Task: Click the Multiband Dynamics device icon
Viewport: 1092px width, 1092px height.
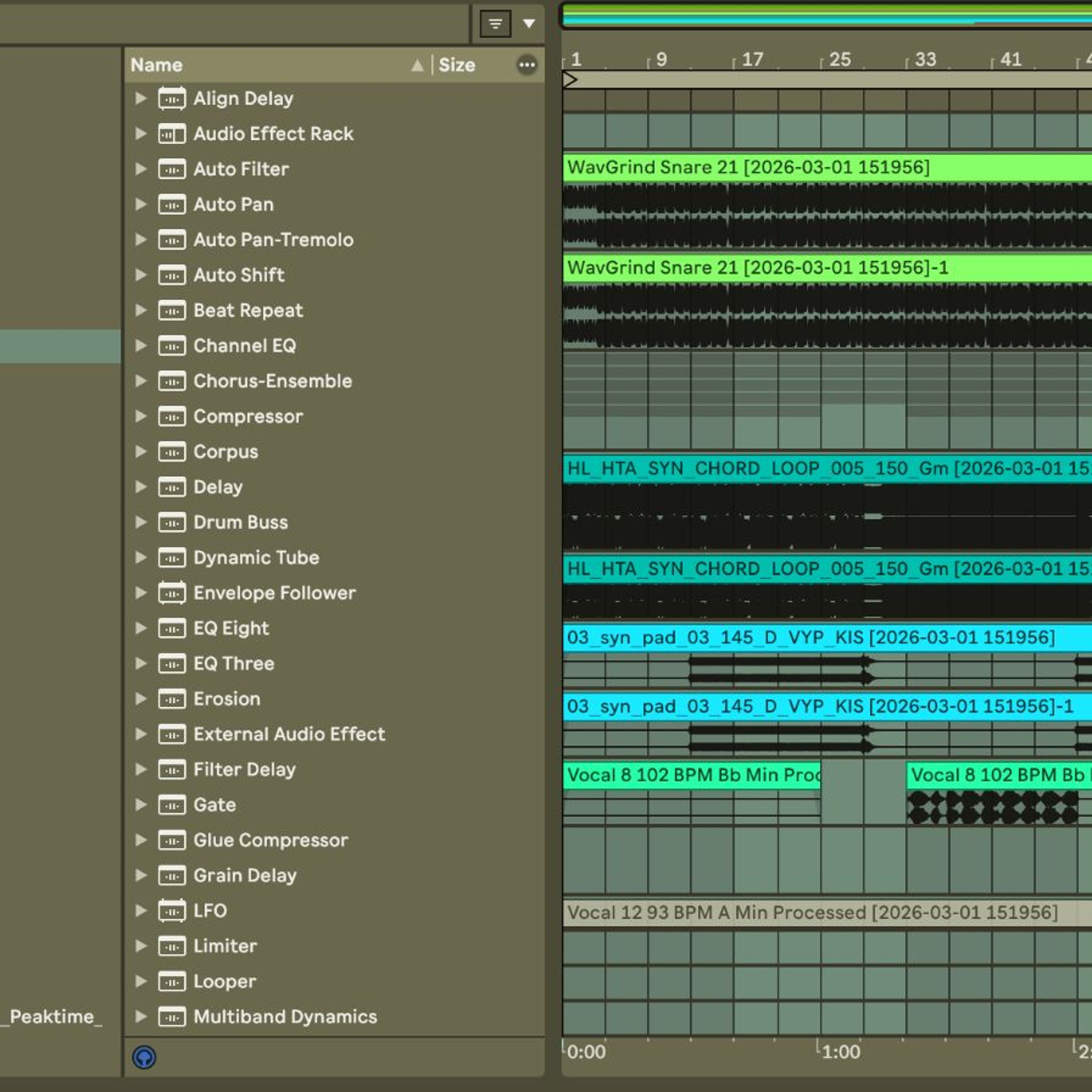Action: coord(172,1017)
